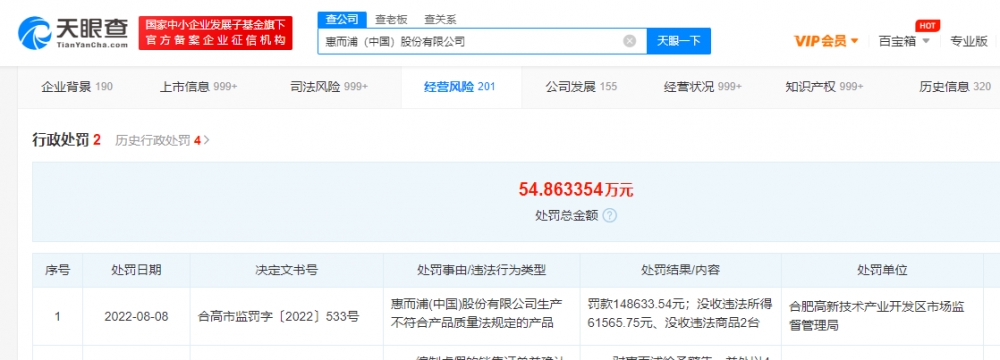Click the 处罚结果/内容 column header
The width and height of the screenshot is (1000, 360).
click(680, 270)
